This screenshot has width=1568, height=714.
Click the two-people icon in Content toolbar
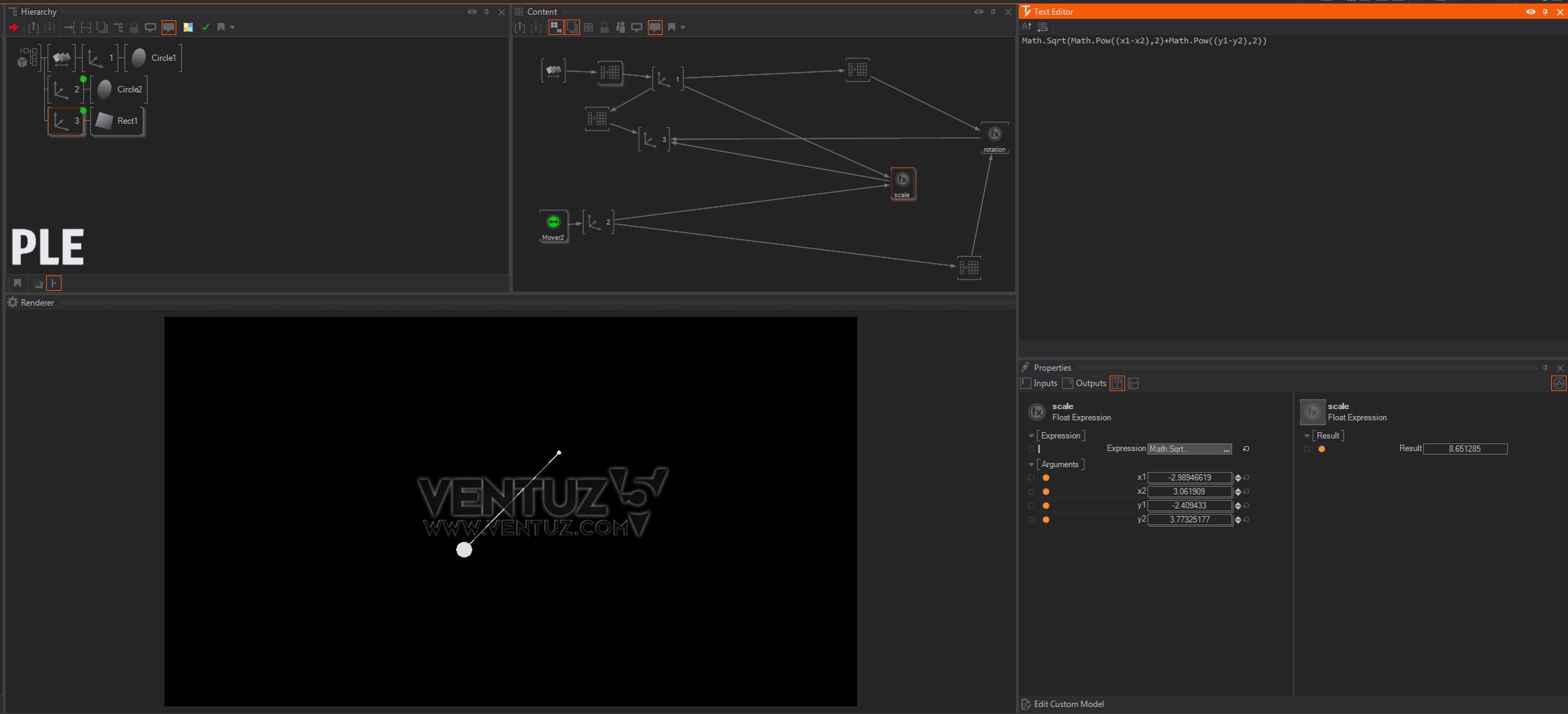tap(620, 27)
